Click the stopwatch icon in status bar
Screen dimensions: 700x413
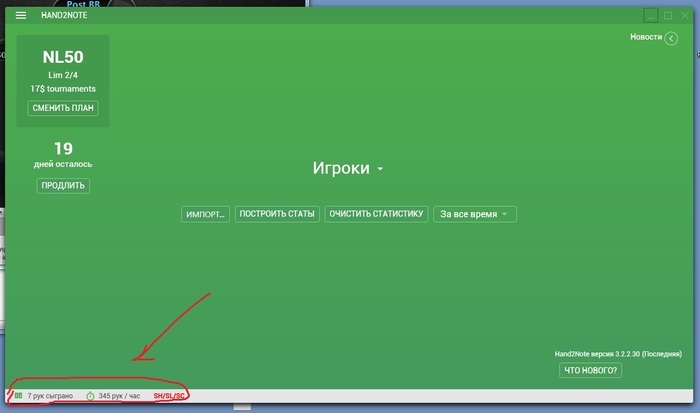(x=90, y=396)
